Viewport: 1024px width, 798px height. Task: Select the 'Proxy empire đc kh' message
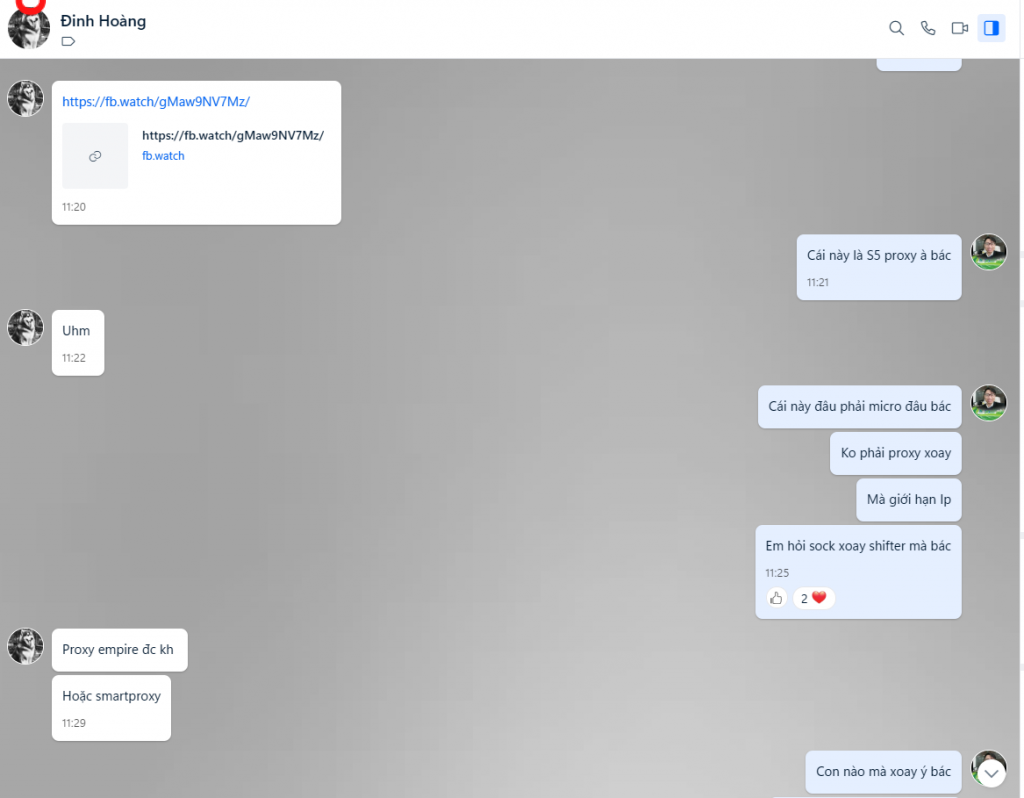pos(120,650)
